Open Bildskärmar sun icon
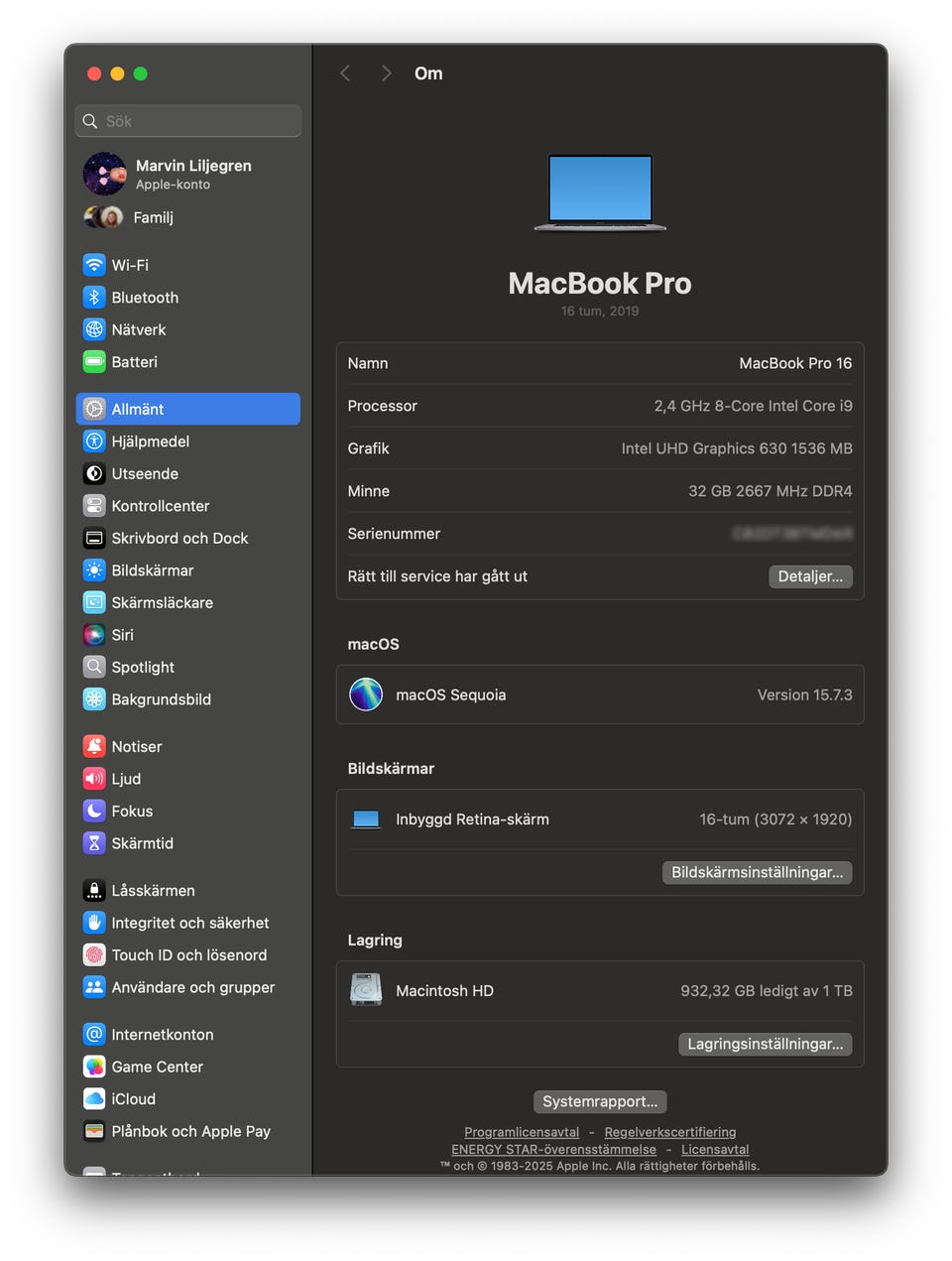The height and width of the screenshot is (1261, 952). coord(94,570)
